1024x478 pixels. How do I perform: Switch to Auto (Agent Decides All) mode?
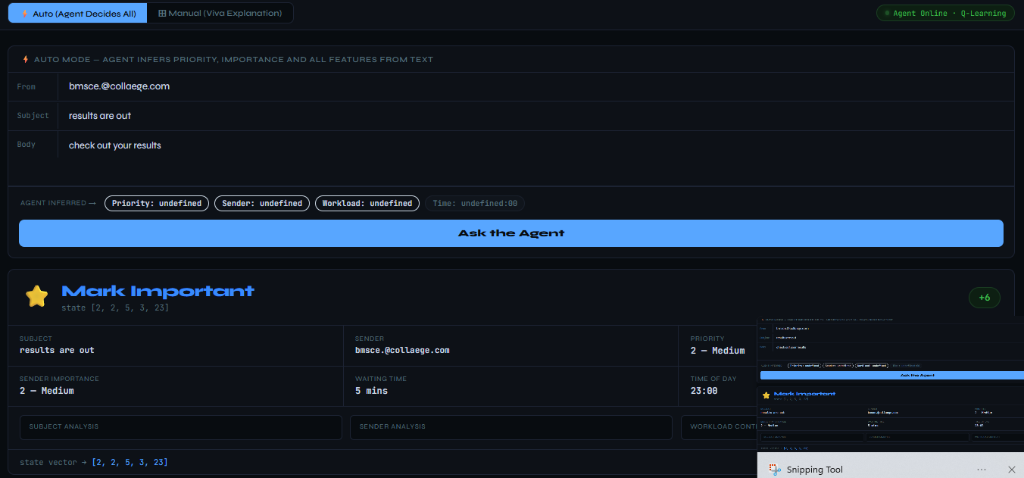[x=78, y=13]
